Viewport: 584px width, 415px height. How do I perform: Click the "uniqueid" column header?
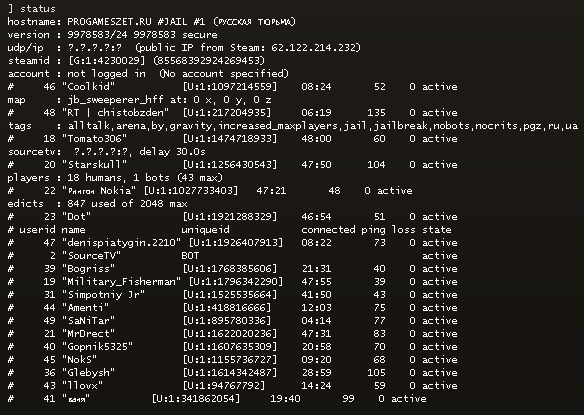coord(206,230)
